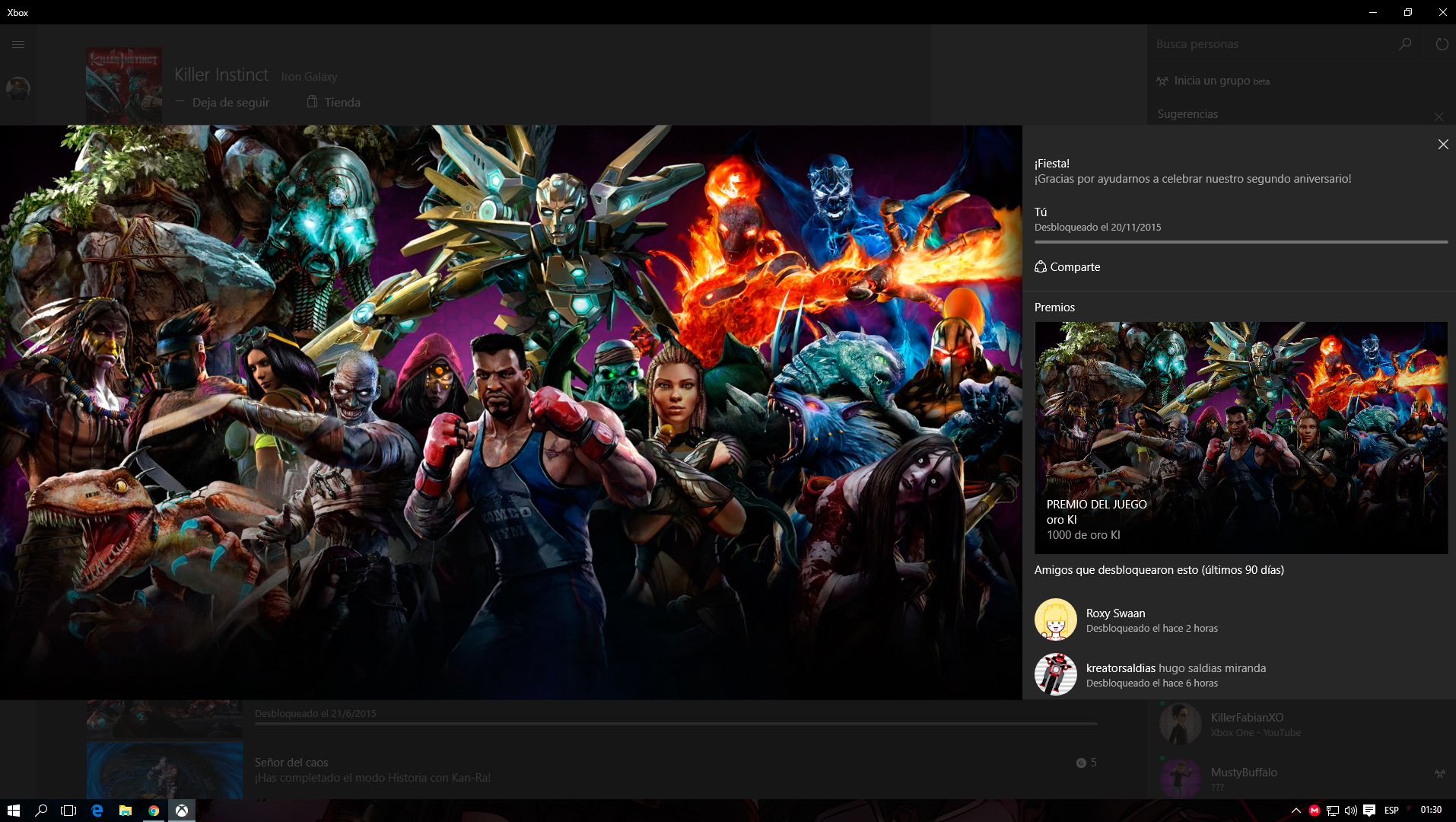Viewport: 1456px width, 822px height.
Task: Open the volume control tray icon
Action: (x=1351, y=811)
